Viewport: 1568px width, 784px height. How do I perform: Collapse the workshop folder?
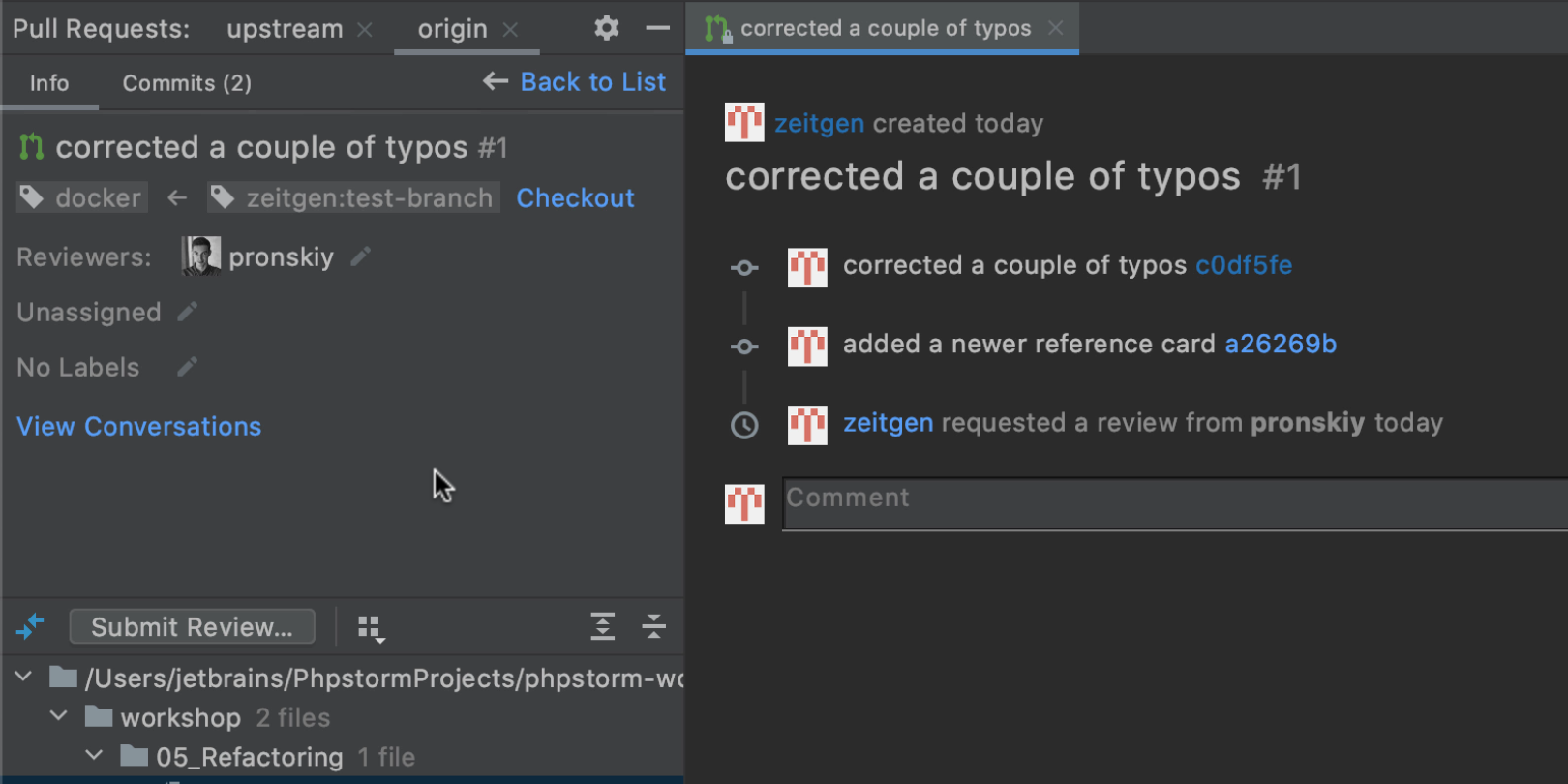point(59,716)
